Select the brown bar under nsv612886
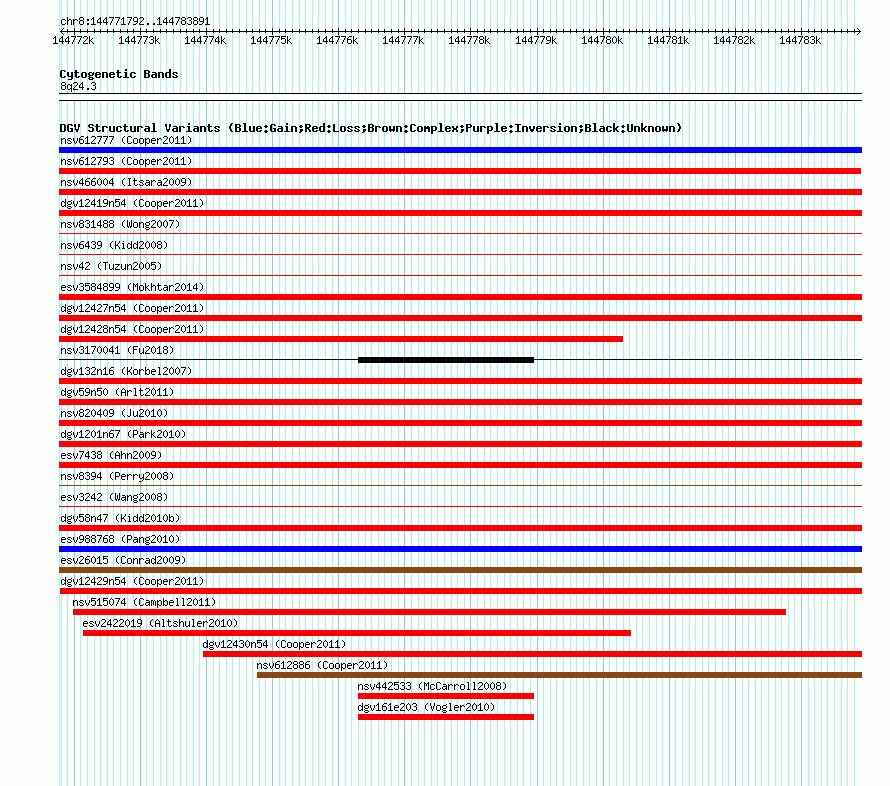The height and width of the screenshot is (786, 890). tap(559, 675)
